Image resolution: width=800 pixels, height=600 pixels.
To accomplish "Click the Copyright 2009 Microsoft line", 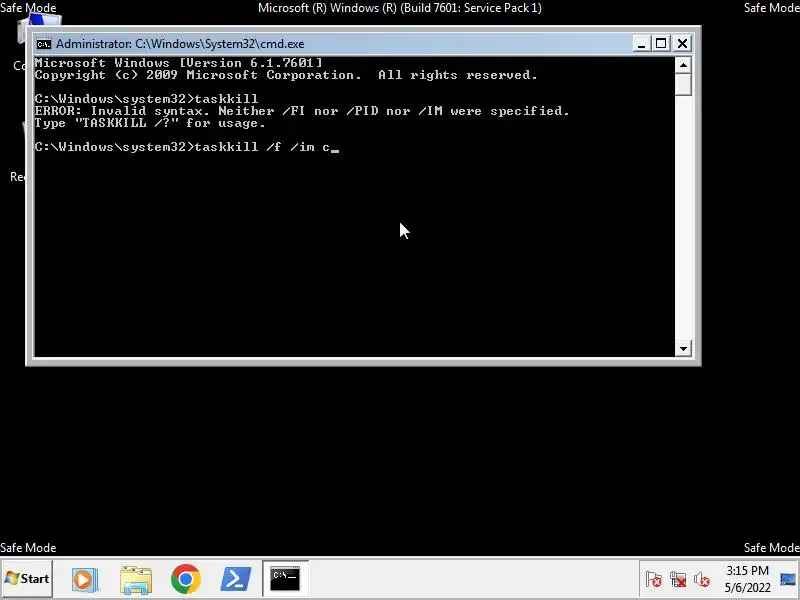I will click(286, 75).
